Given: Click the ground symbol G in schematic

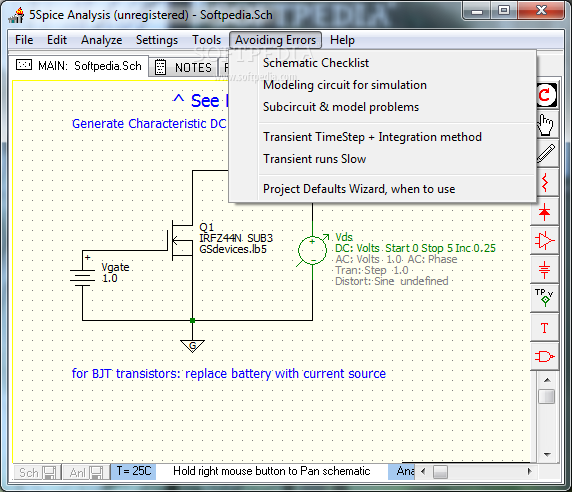Looking at the screenshot, I should click(x=192, y=346).
